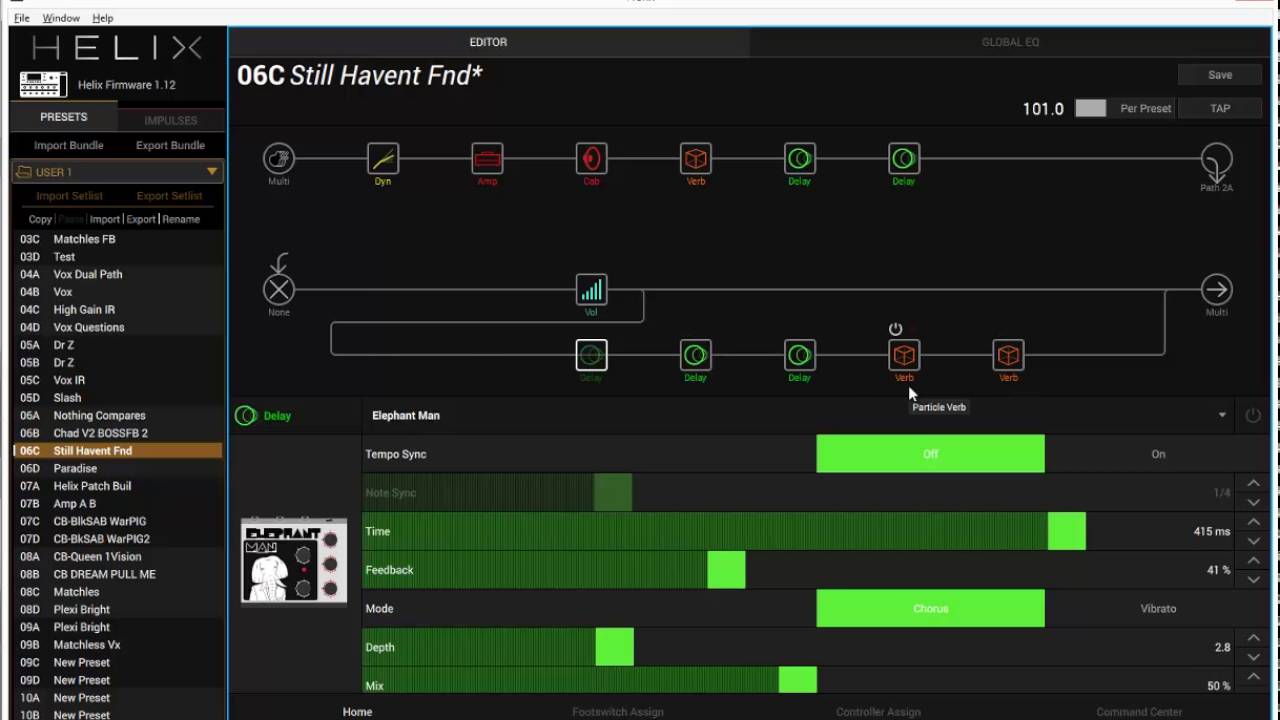Increase Time value with up arrow
This screenshot has height=720, width=1280.
point(1254,522)
